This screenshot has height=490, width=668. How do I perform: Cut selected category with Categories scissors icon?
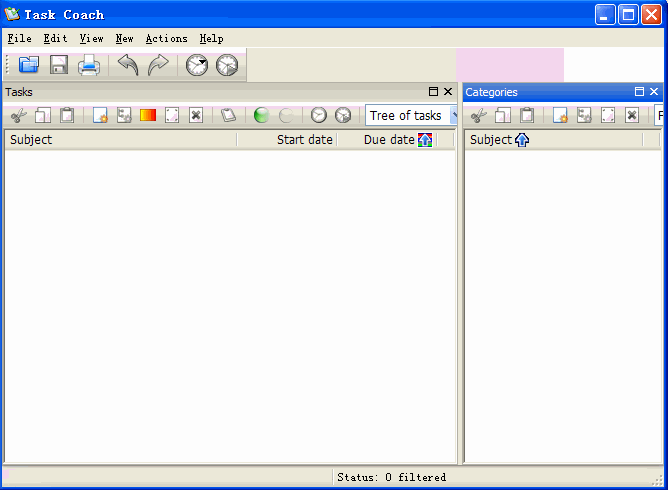point(479,115)
